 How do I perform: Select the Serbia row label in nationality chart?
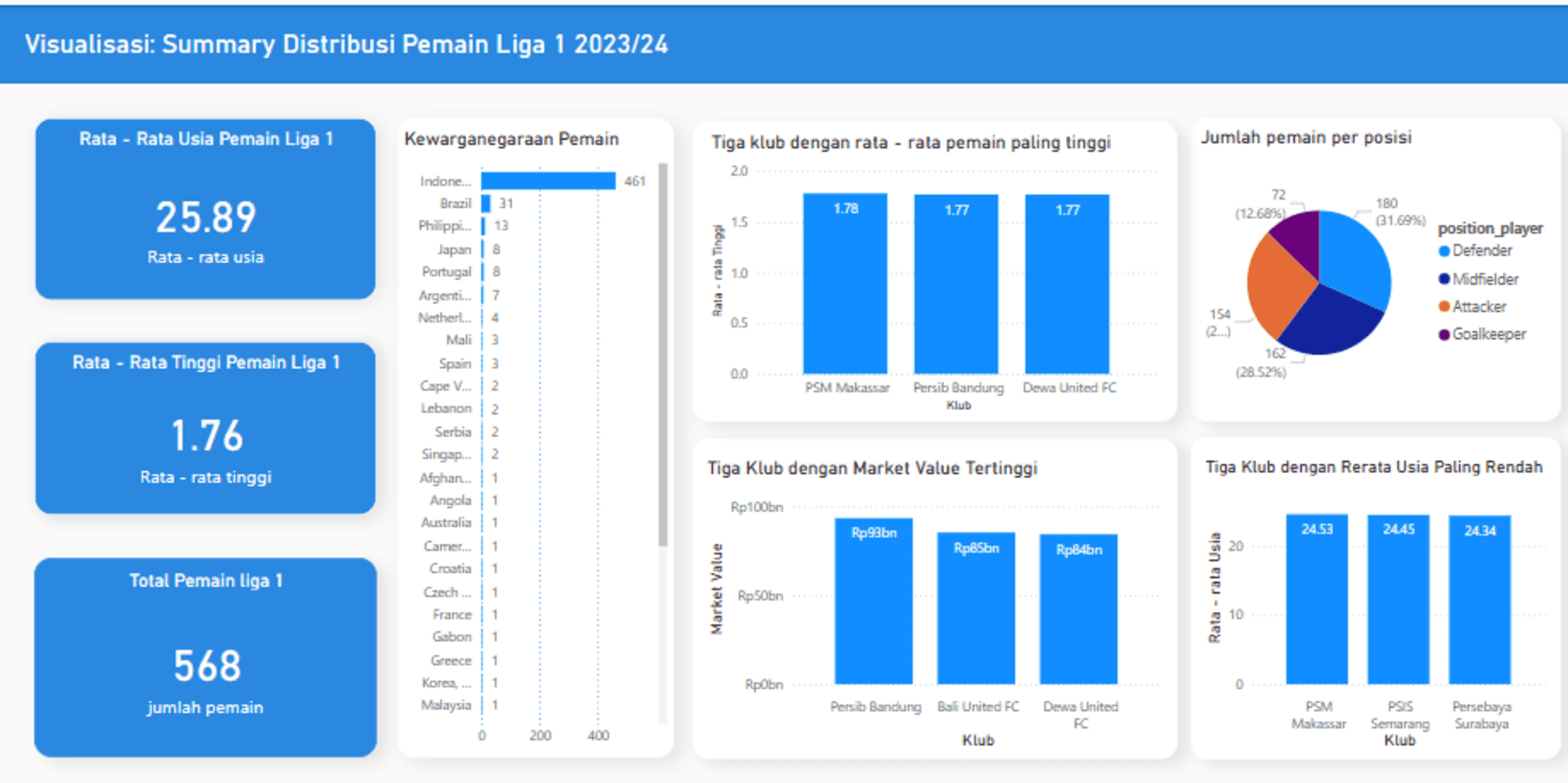(x=453, y=432)
